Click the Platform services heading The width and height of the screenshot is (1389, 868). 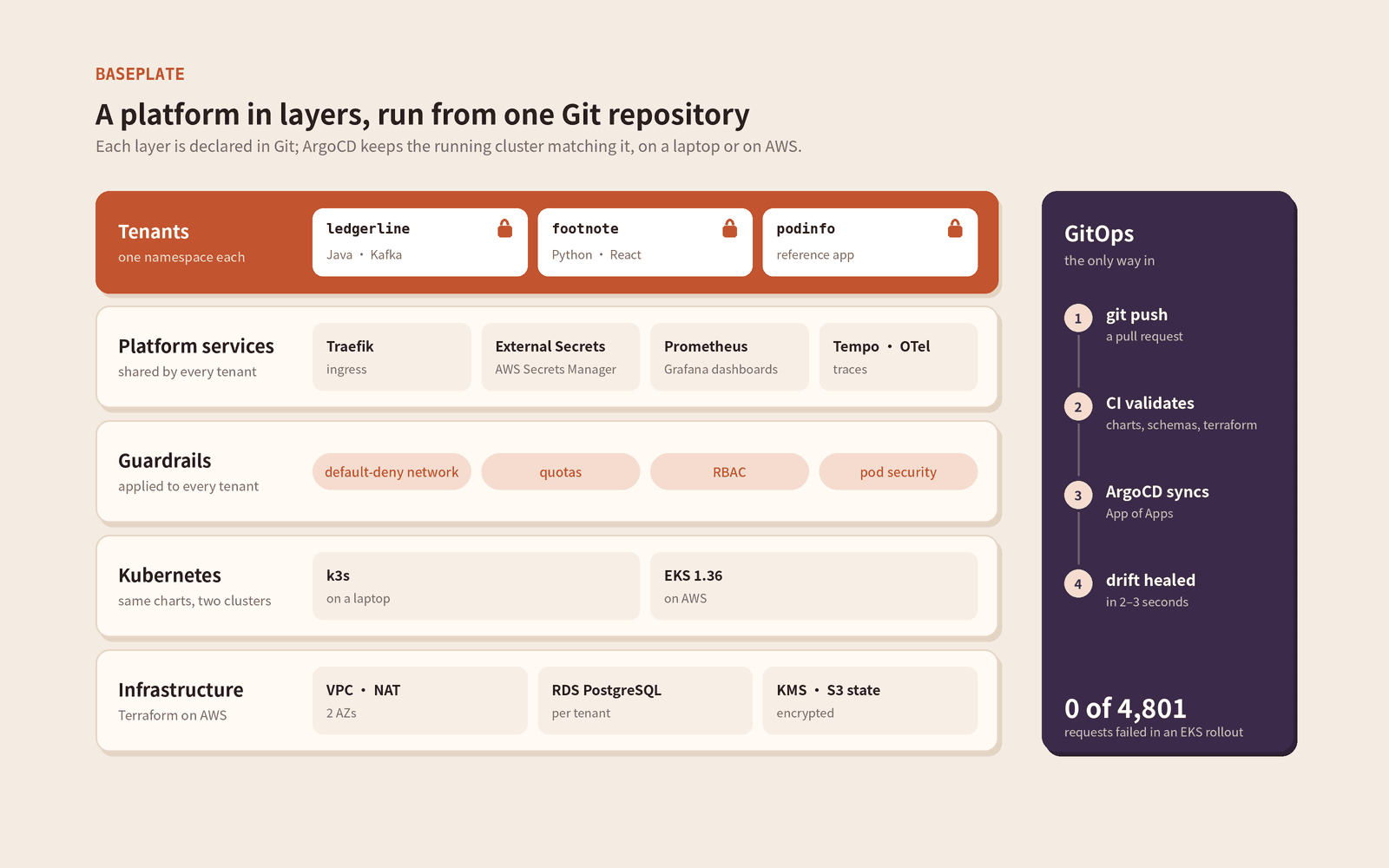[x=196, y=346]
